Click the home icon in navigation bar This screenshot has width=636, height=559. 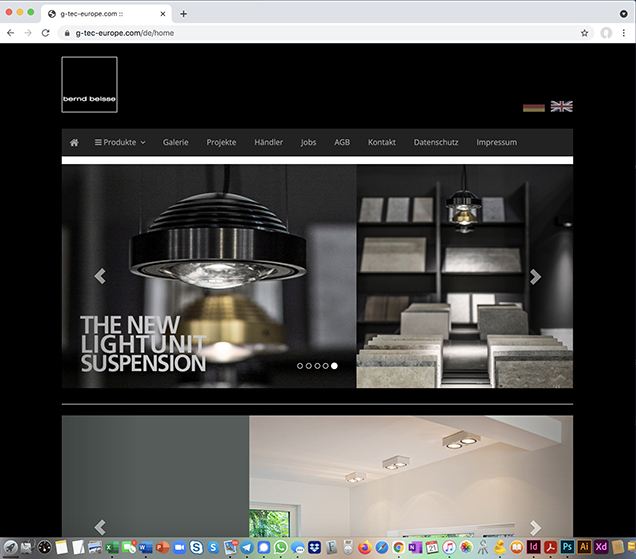74,142
